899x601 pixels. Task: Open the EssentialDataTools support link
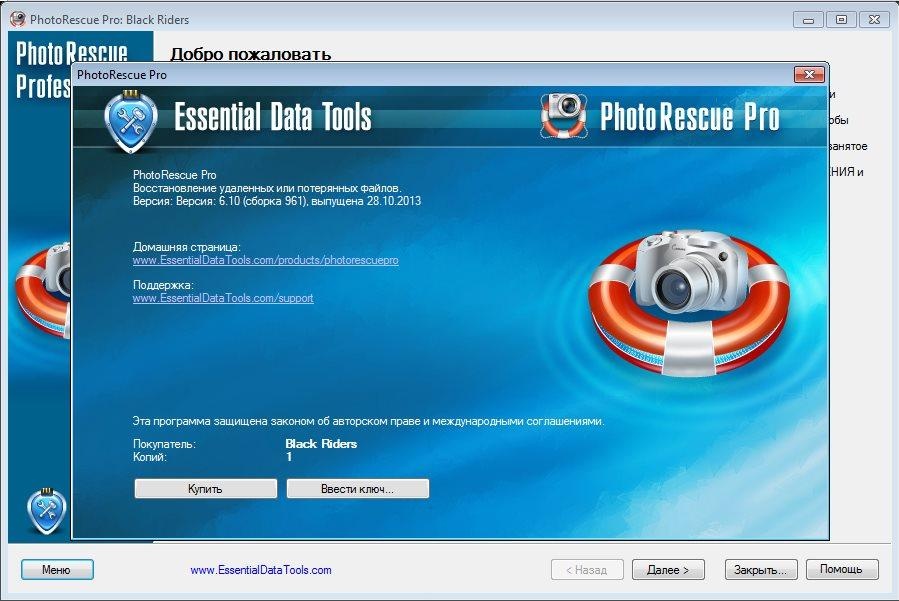point(223,298)
